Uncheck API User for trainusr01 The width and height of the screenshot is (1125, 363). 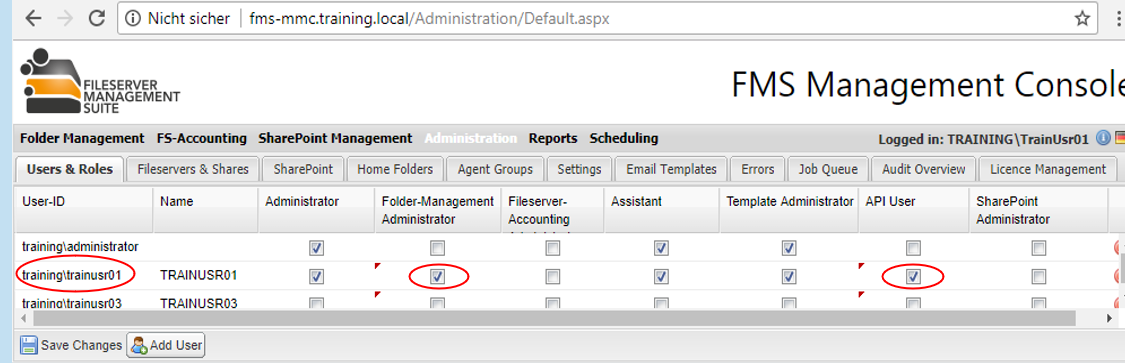tap(913, 276)
